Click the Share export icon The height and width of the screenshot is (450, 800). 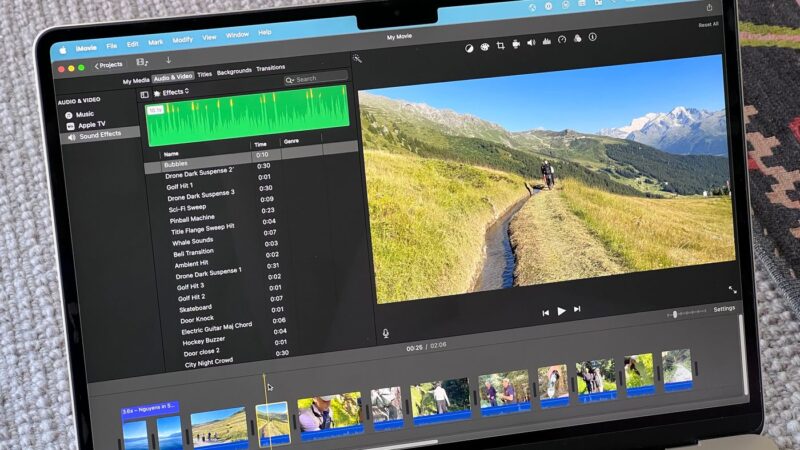(x=709, y=7)
